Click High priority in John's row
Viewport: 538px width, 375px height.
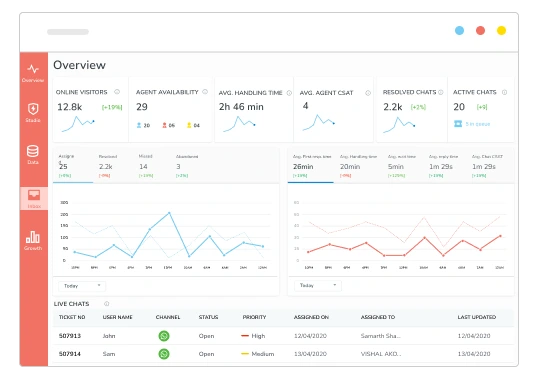click(253, 336)
